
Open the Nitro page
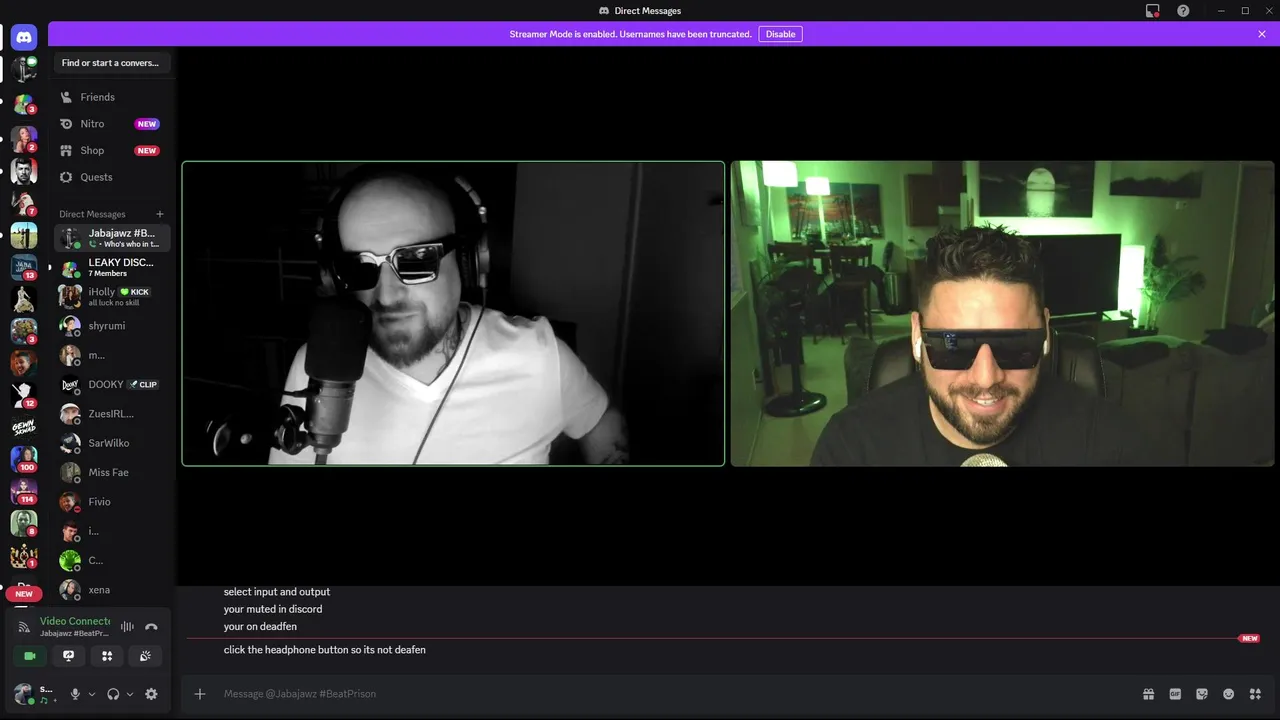112,124
